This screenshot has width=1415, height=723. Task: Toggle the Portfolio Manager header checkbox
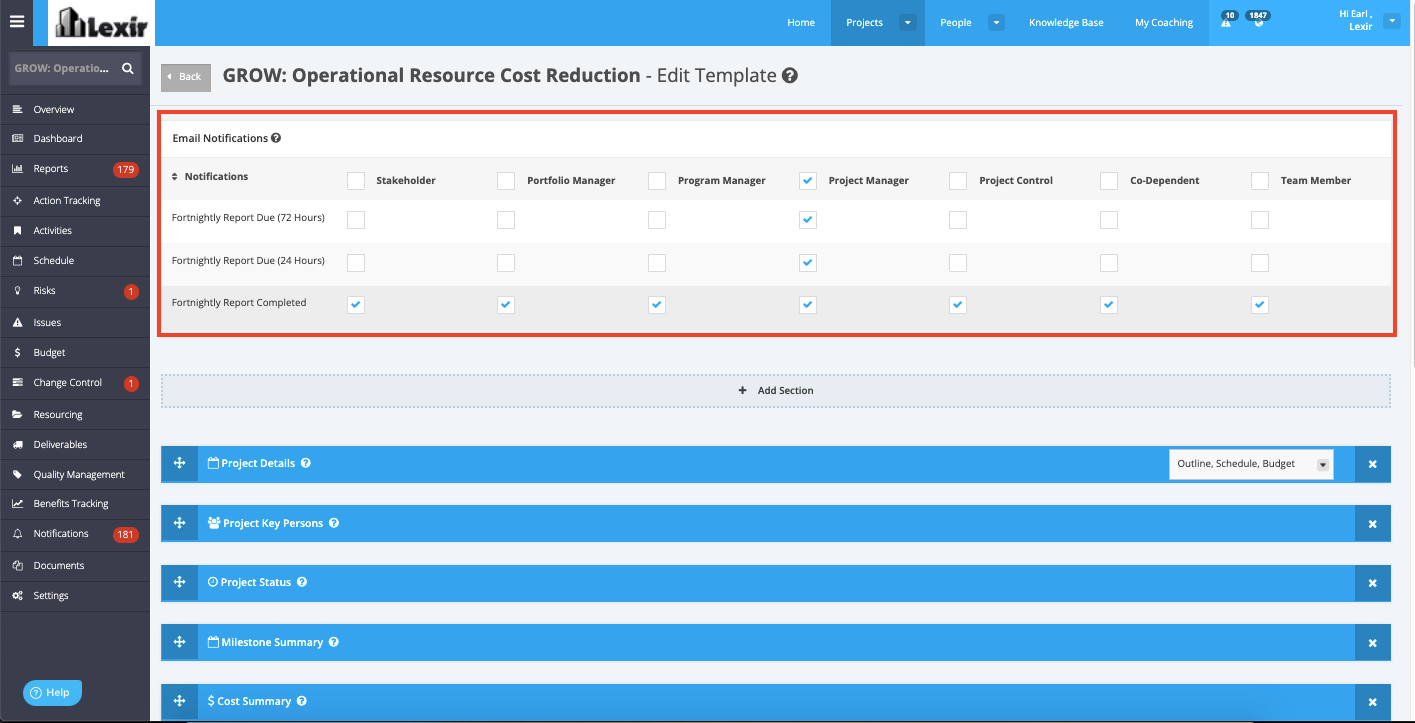pos(506,181)
